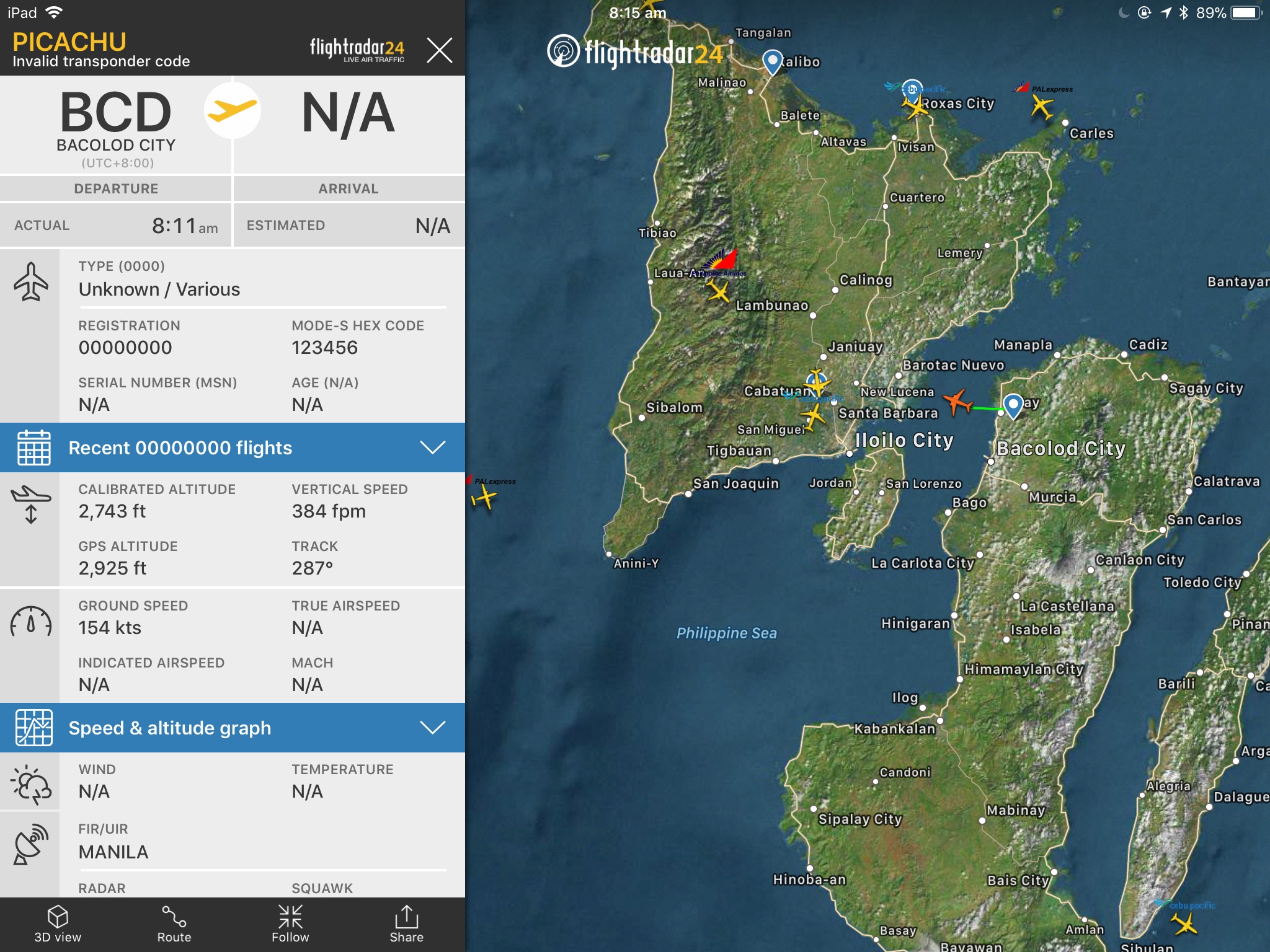The height and width of the screenshot is (952, 1270).
Task: Click chevron on Recent flights bar
Action: 432,447
